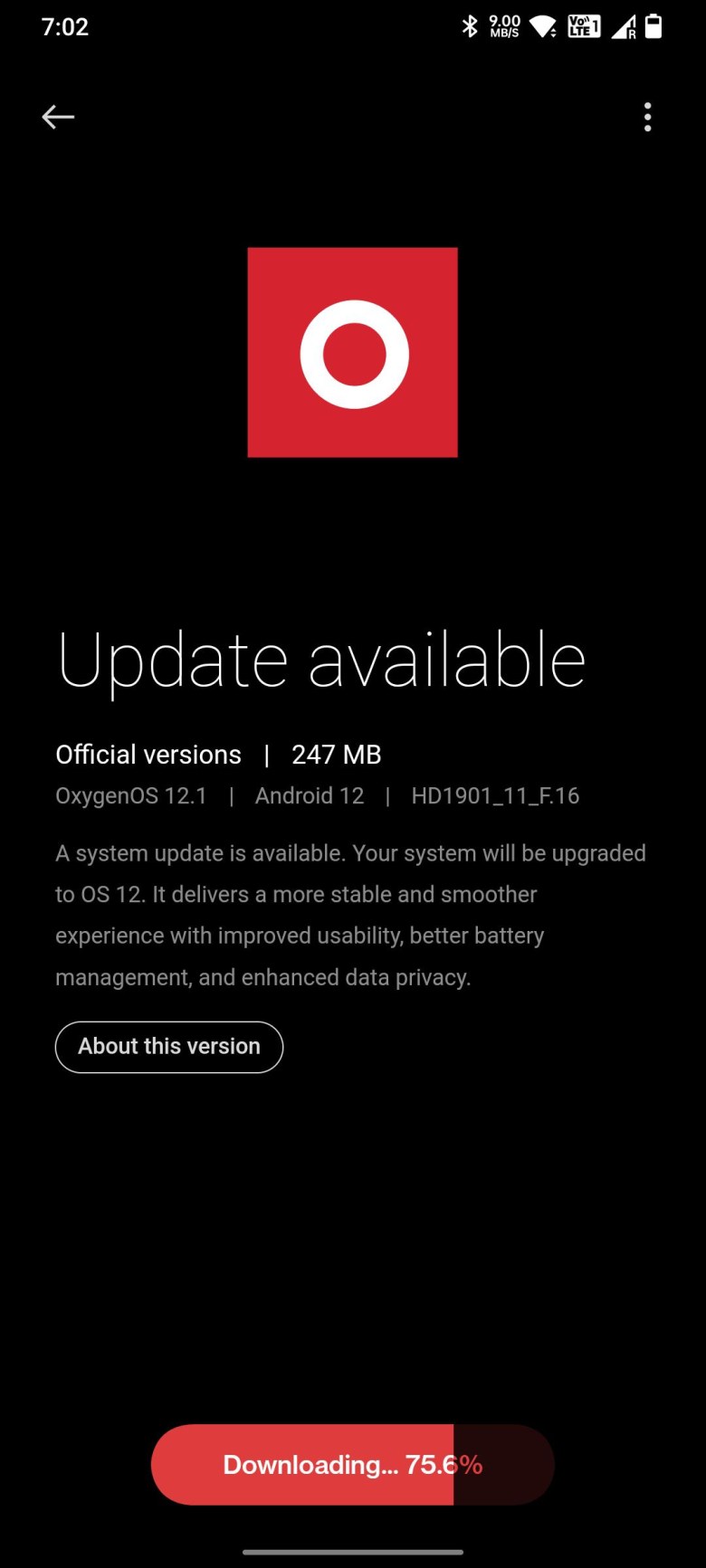Tap the network speed indicator
Viewport: 706px width, 1568px height.
(504, 26)
